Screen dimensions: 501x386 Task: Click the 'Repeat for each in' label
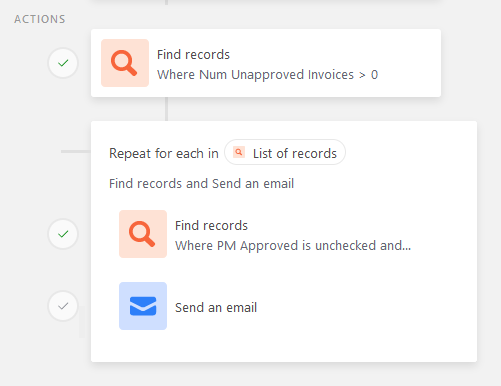click(164, 153)
